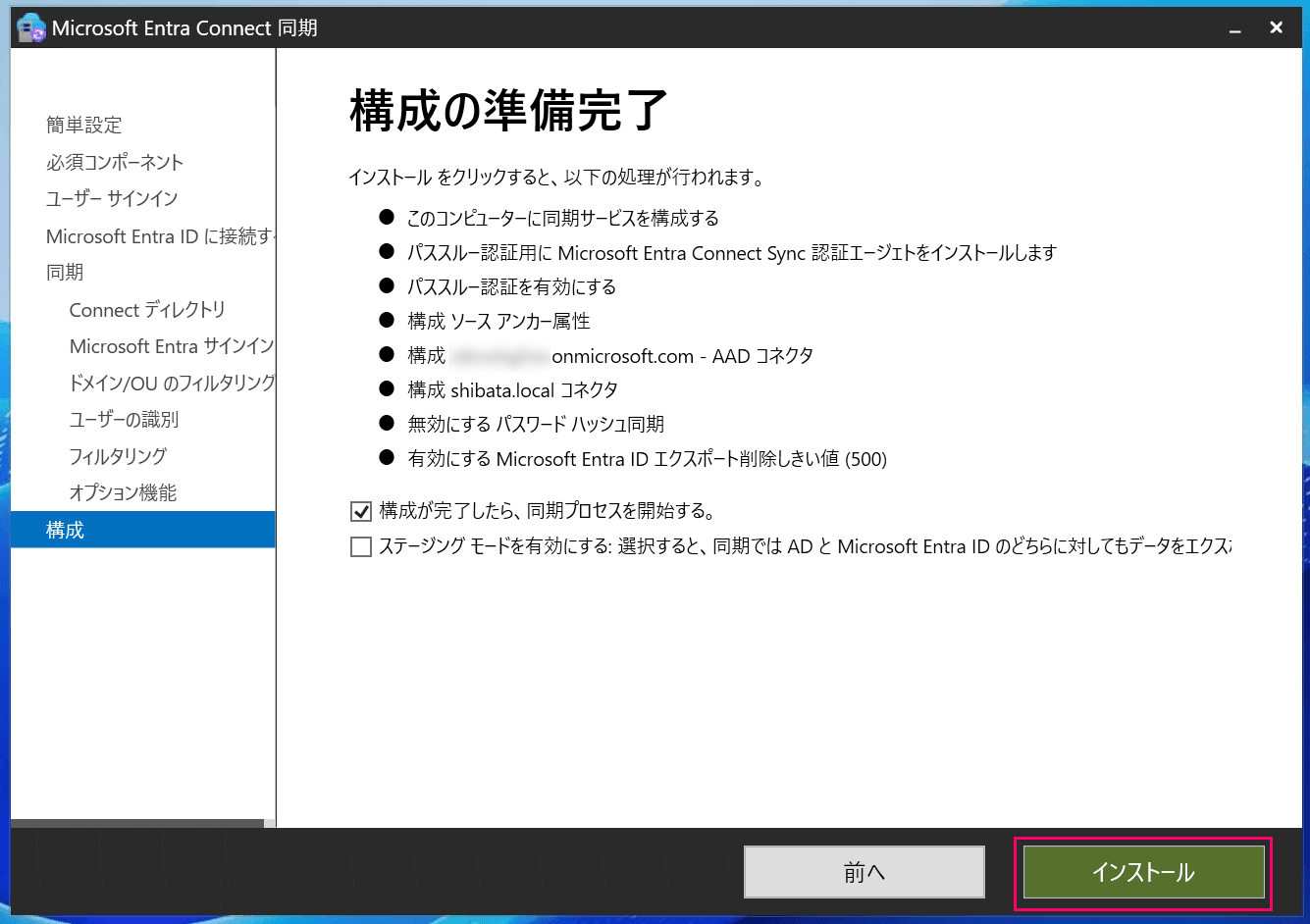Click the Microsoft Entra Connect app icon
The width and height of the screenshot is (1310, 924).
[31, 27]
